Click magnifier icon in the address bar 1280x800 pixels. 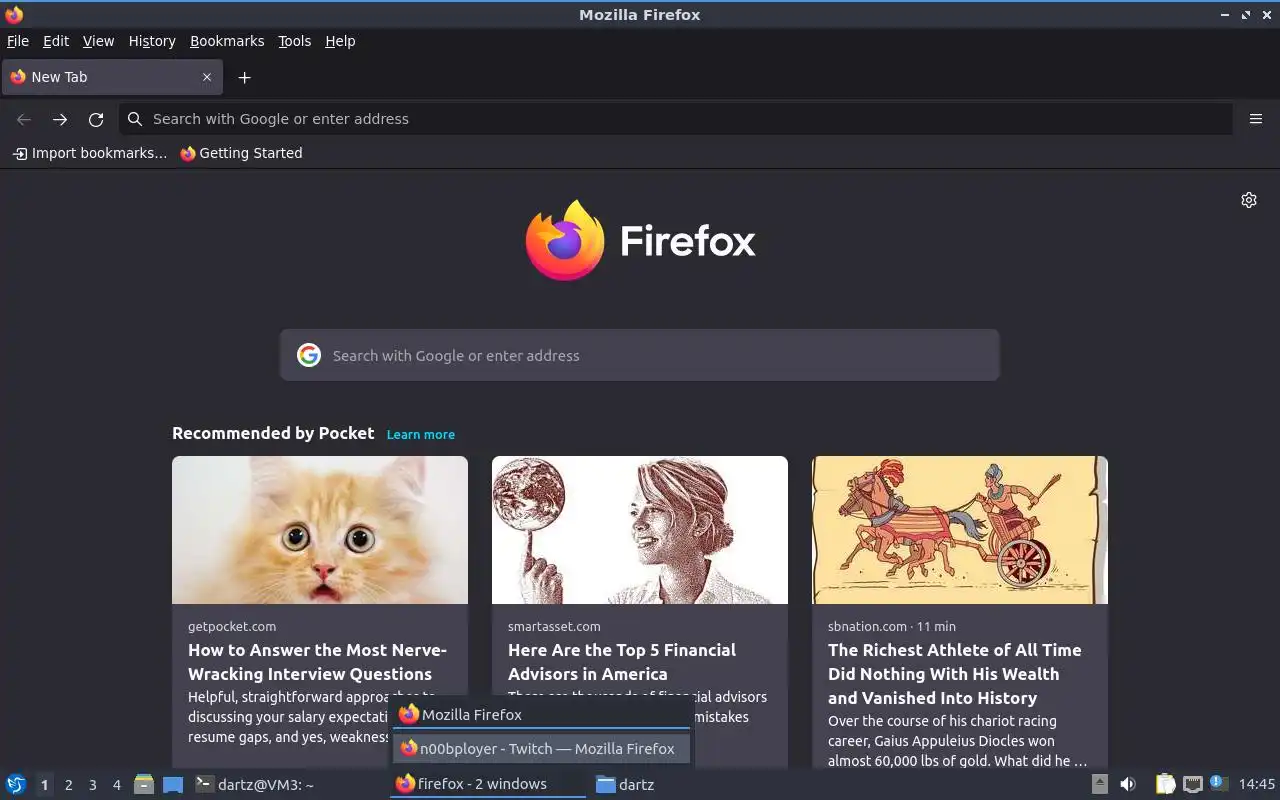click(135, 119)
